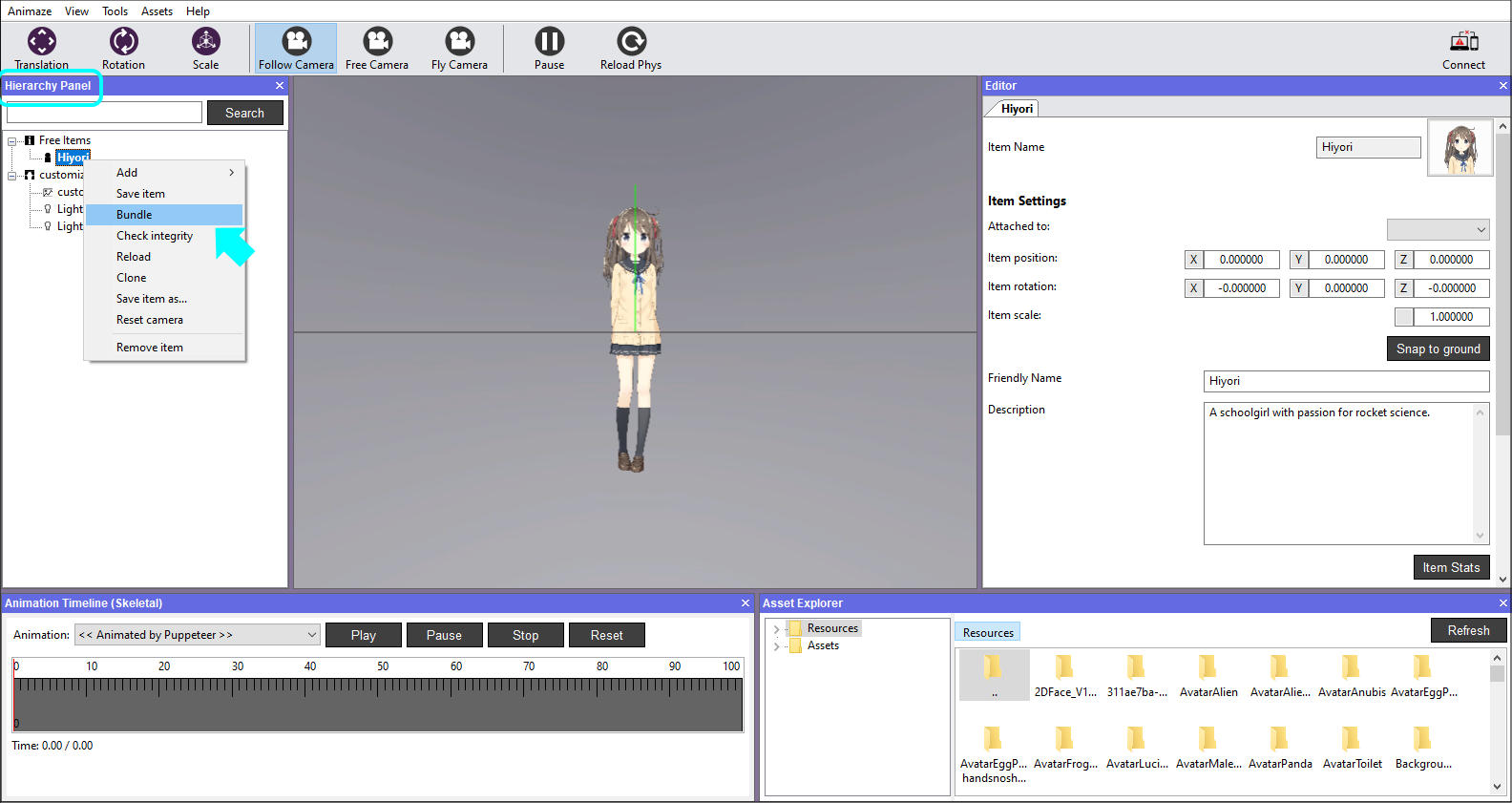This screenshot has width=1512, height=803.
Task: Switch to Free Camera mode
Action: point(377,48)
